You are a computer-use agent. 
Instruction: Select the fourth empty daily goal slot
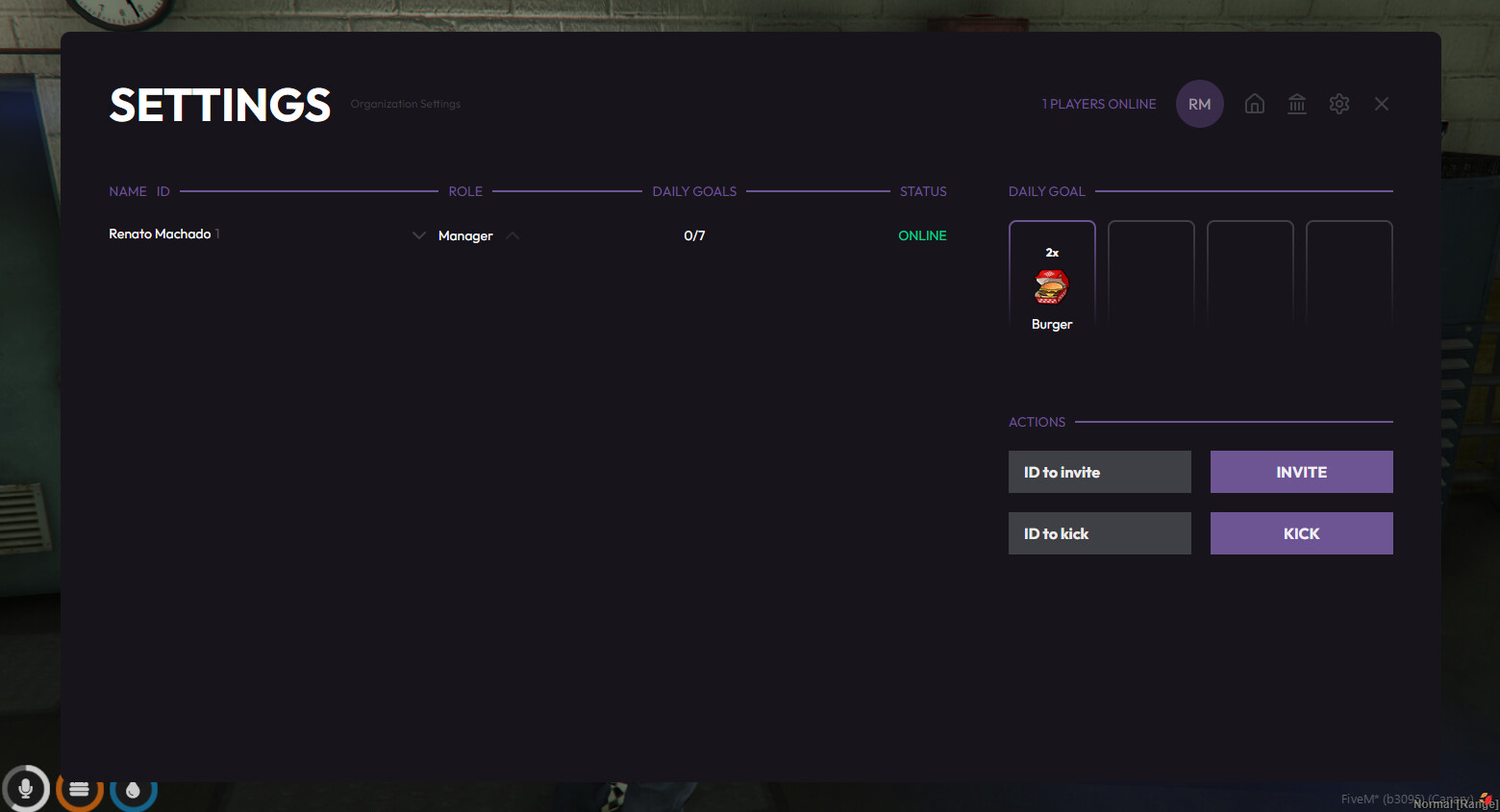[1349, 277]
